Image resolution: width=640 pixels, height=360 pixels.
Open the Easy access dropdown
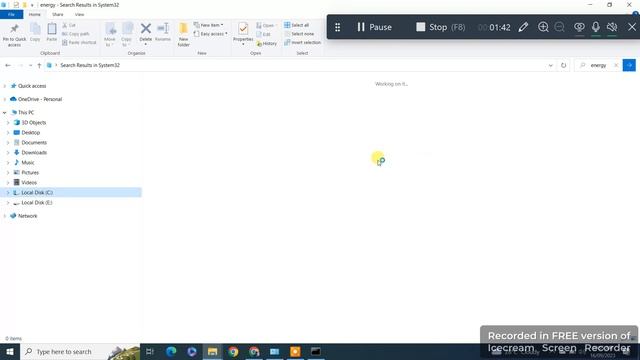pos(211,34)
